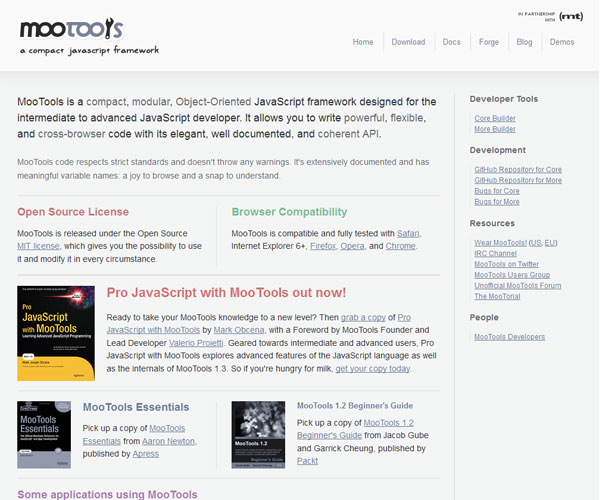Click the Aaron Newton link
This screenshot has height=500, width=600.
click(x=168, y=441)
